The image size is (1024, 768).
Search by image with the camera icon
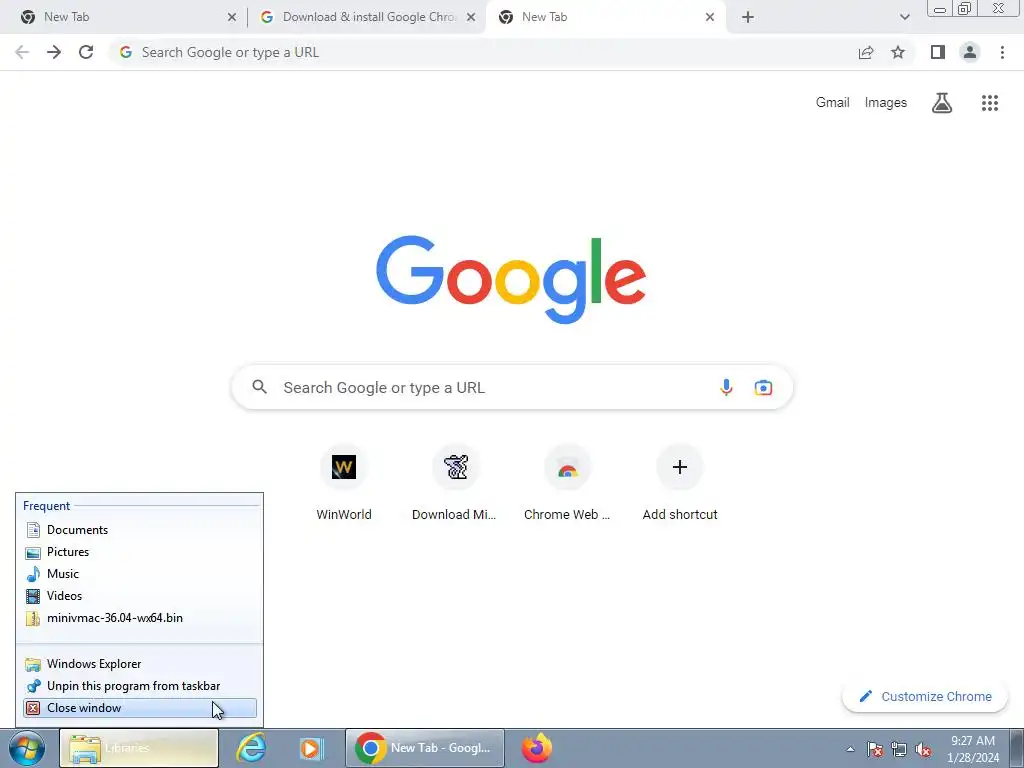(763, 387)
